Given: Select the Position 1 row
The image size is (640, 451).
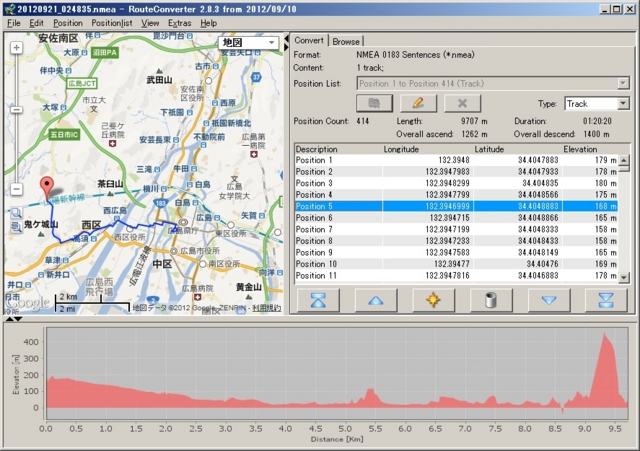Looking at the screenshot, I should point(456,160).
